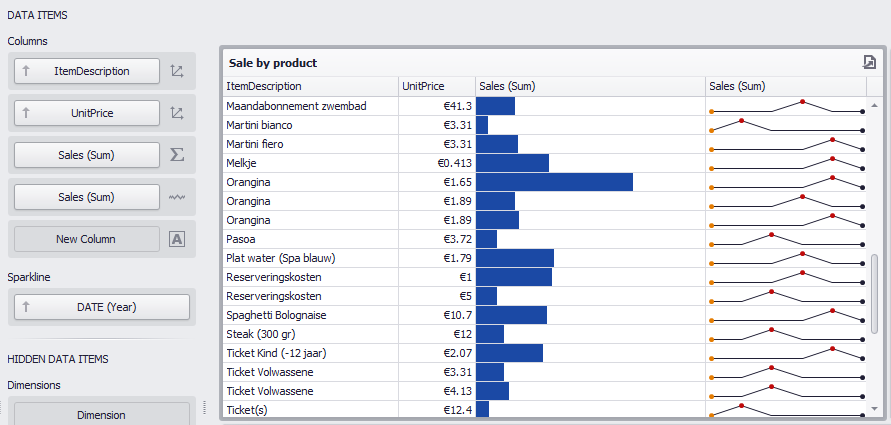Image resolution: width=891 pixels, height=425 pixels.
Task: Click the dimension options icon beside ItemDescription
Action: tap(177, 71)
